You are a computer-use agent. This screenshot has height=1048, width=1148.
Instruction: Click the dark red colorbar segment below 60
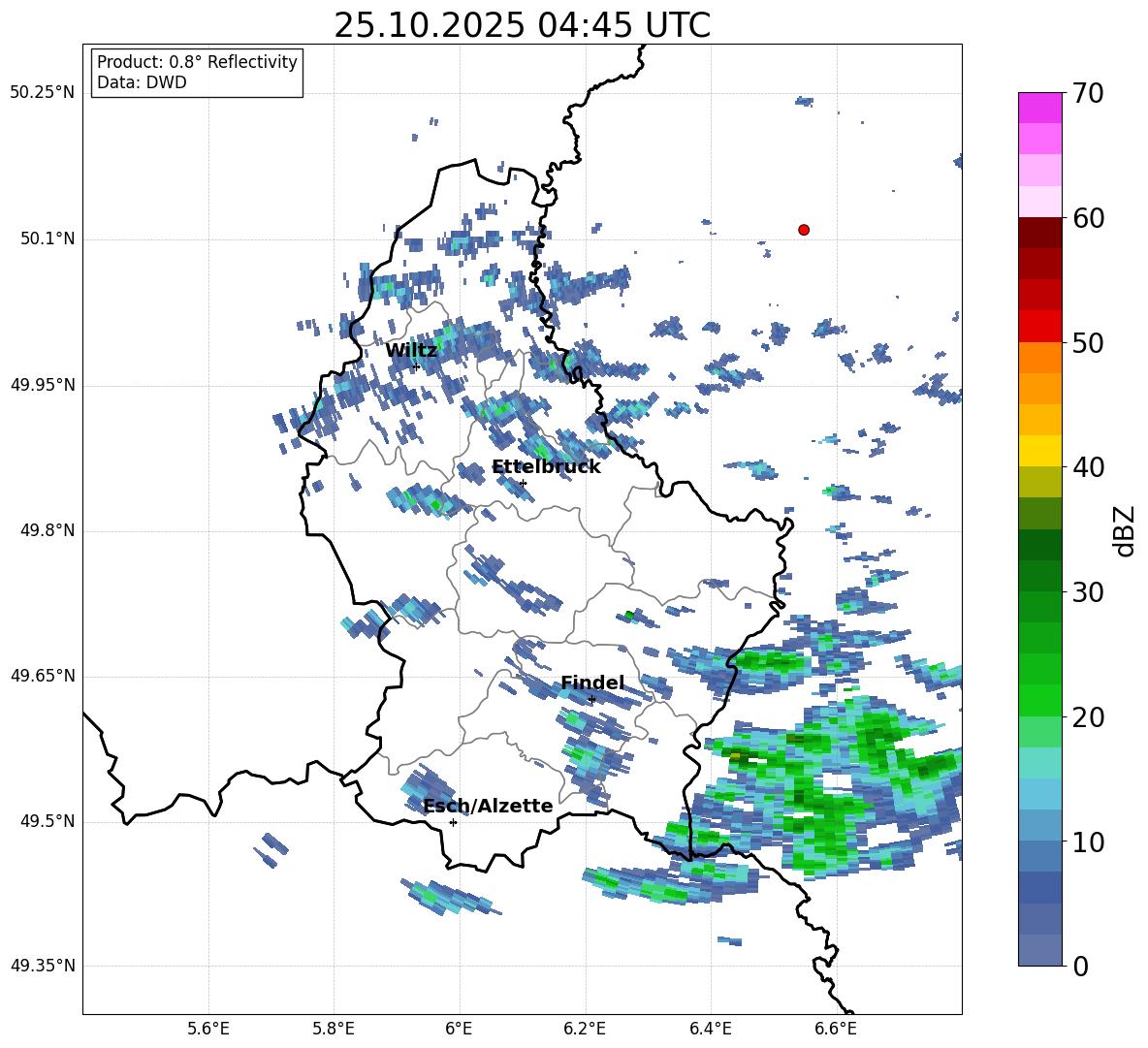point(1039,233)
